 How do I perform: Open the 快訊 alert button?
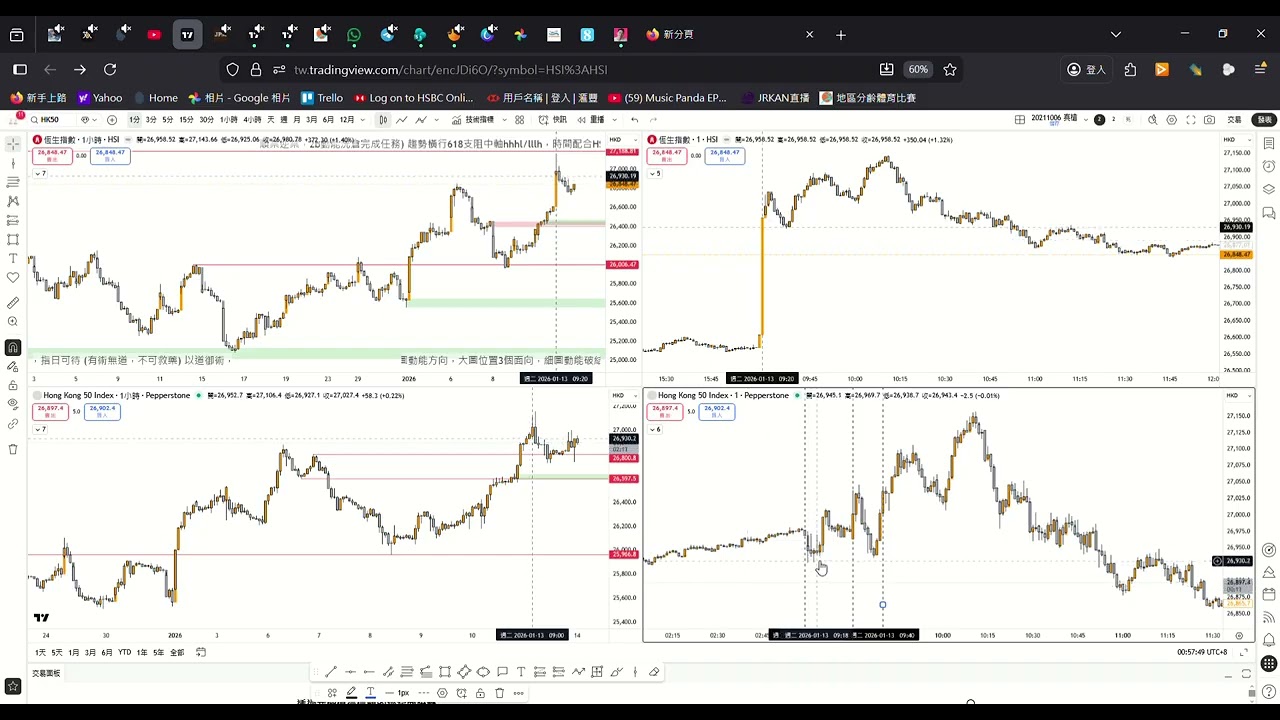[553, 119]
